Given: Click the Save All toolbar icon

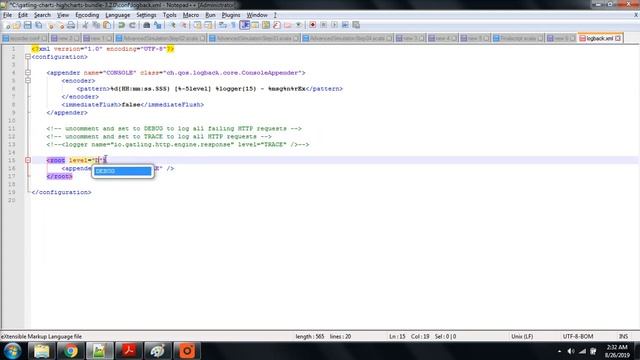Looking at the screenshot, I should click(39, 25).
